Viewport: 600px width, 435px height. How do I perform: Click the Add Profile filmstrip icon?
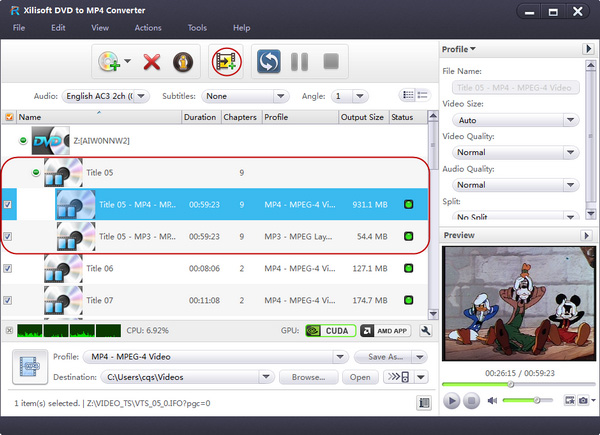(x=227, y=62)
